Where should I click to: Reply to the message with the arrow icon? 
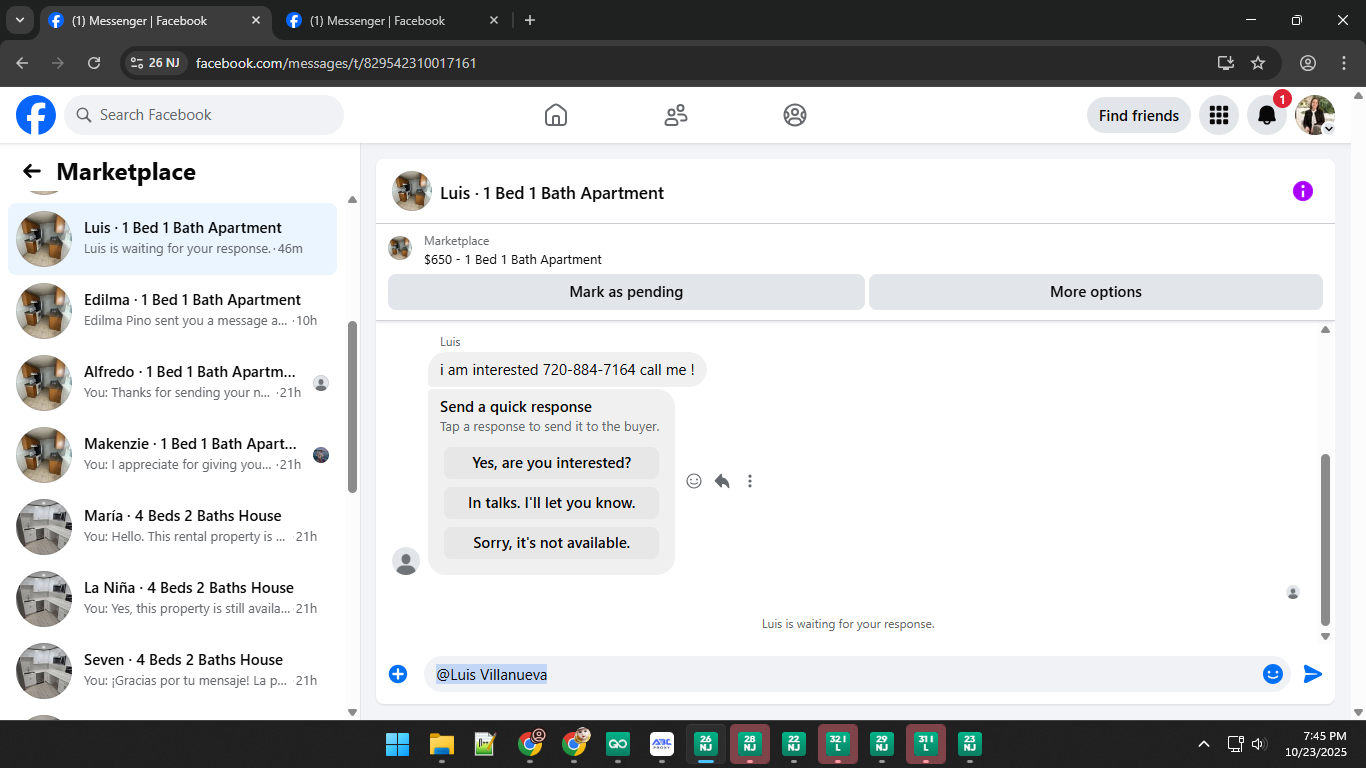(722, 481)
